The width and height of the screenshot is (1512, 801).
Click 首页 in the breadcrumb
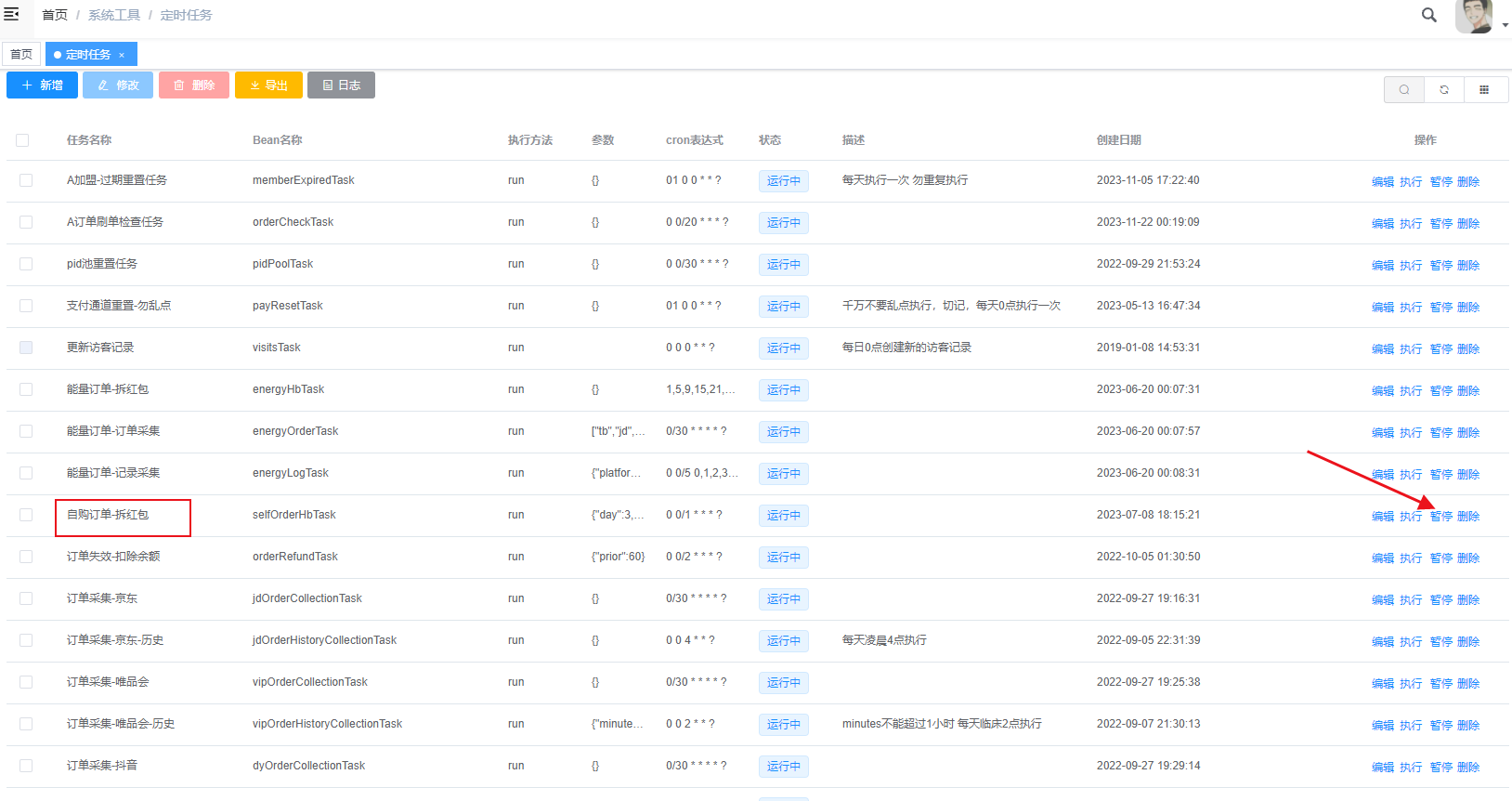[x=55, y=15]
